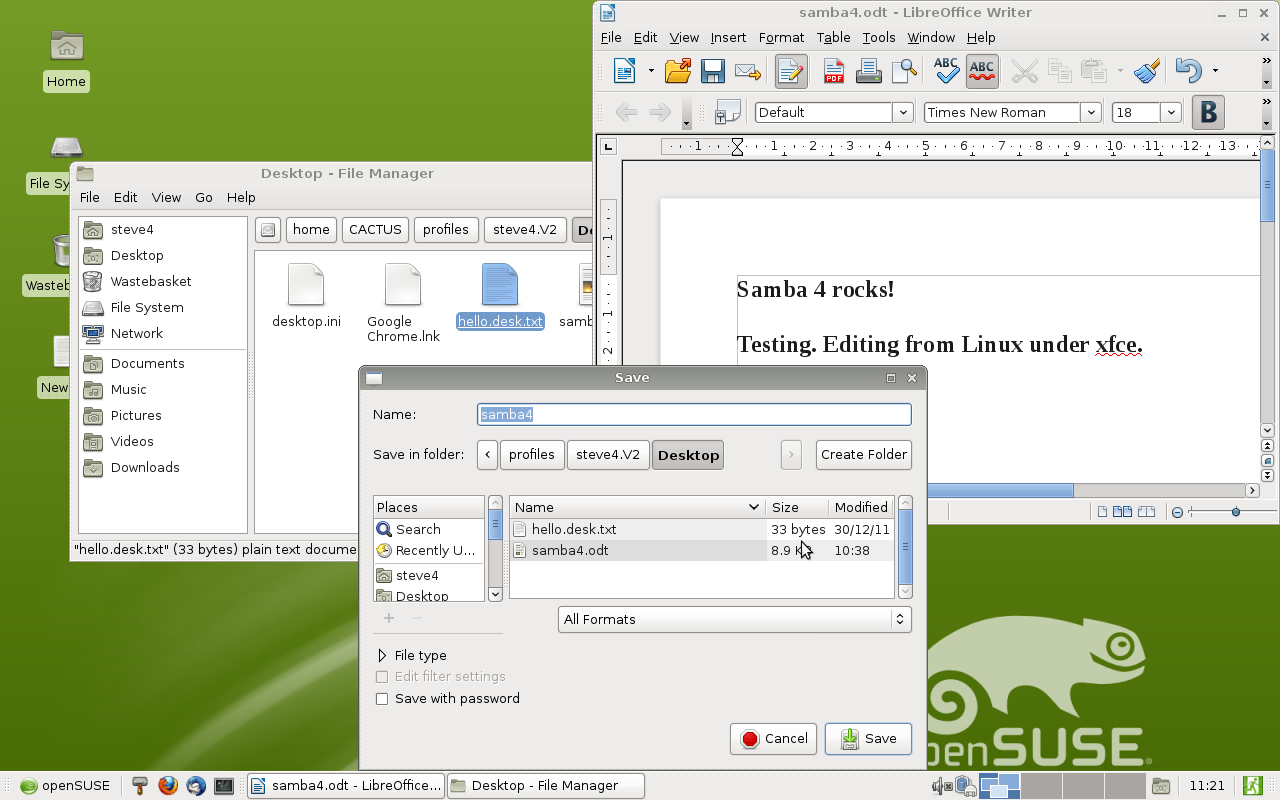Image resolution: width=1280 pixels, height=800 pixels.
Task: Open the font size dropdown in Writer
Action: coord(1170,112)
